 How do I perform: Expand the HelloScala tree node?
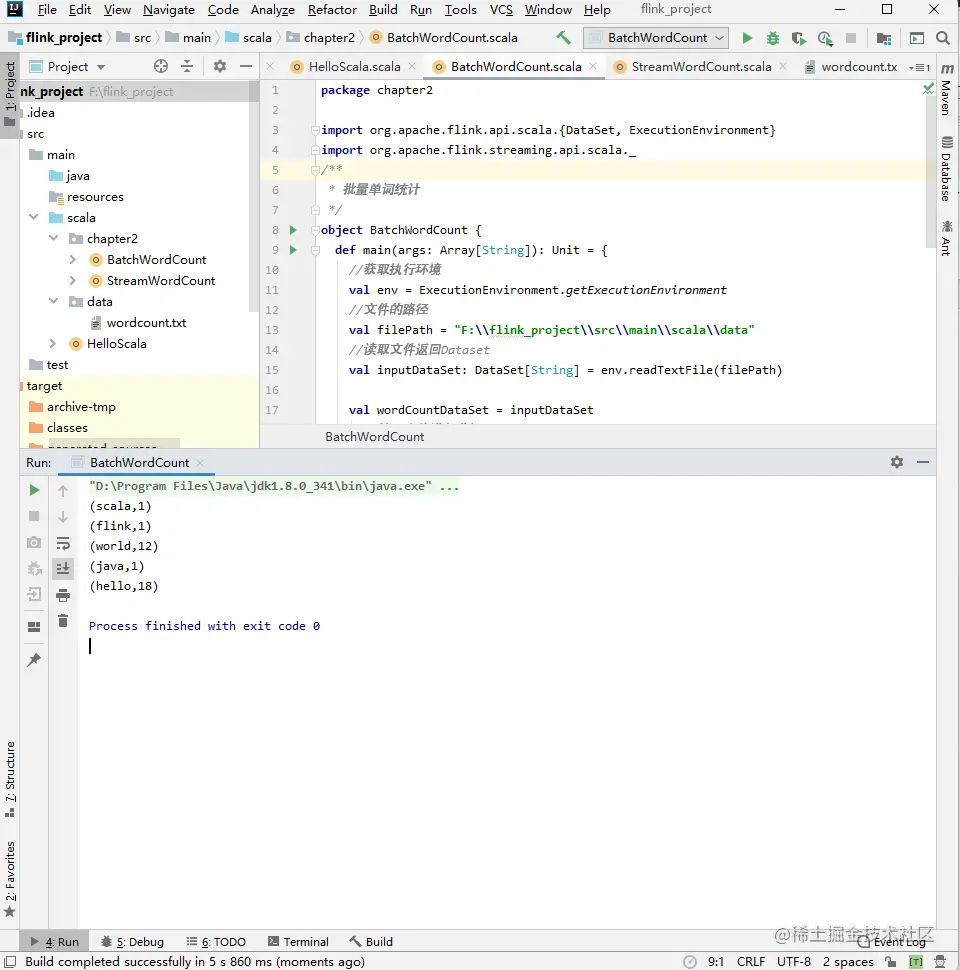[53, 343]
